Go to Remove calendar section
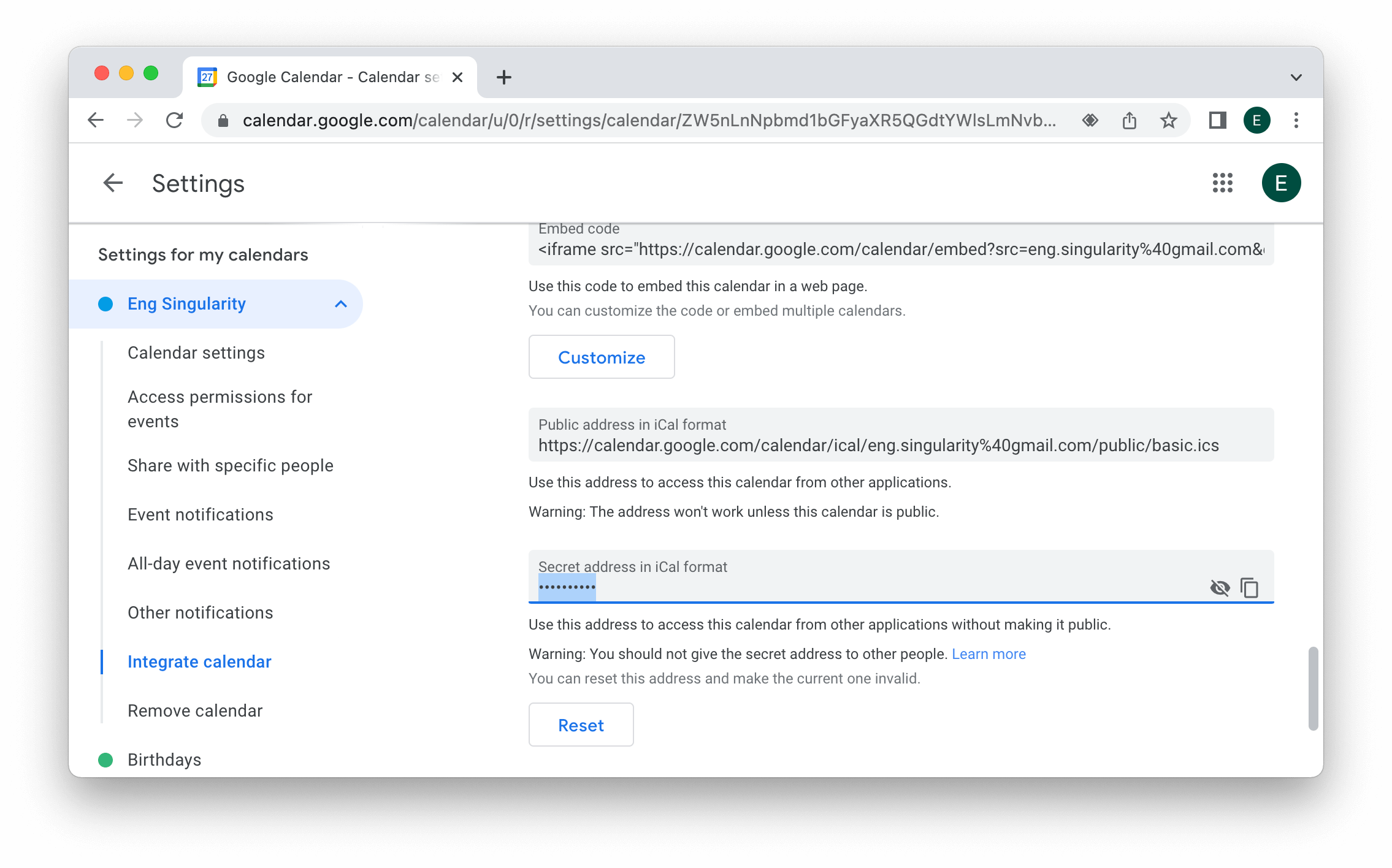 [x=195, y=711]
